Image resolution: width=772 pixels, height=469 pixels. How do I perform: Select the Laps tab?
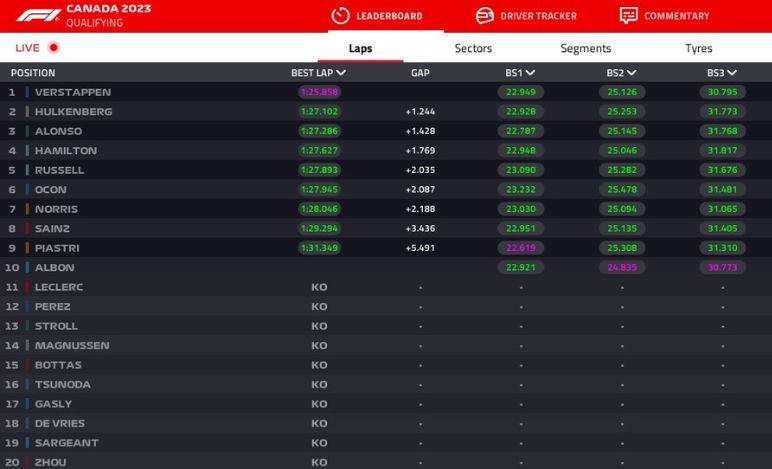(360, 48)
